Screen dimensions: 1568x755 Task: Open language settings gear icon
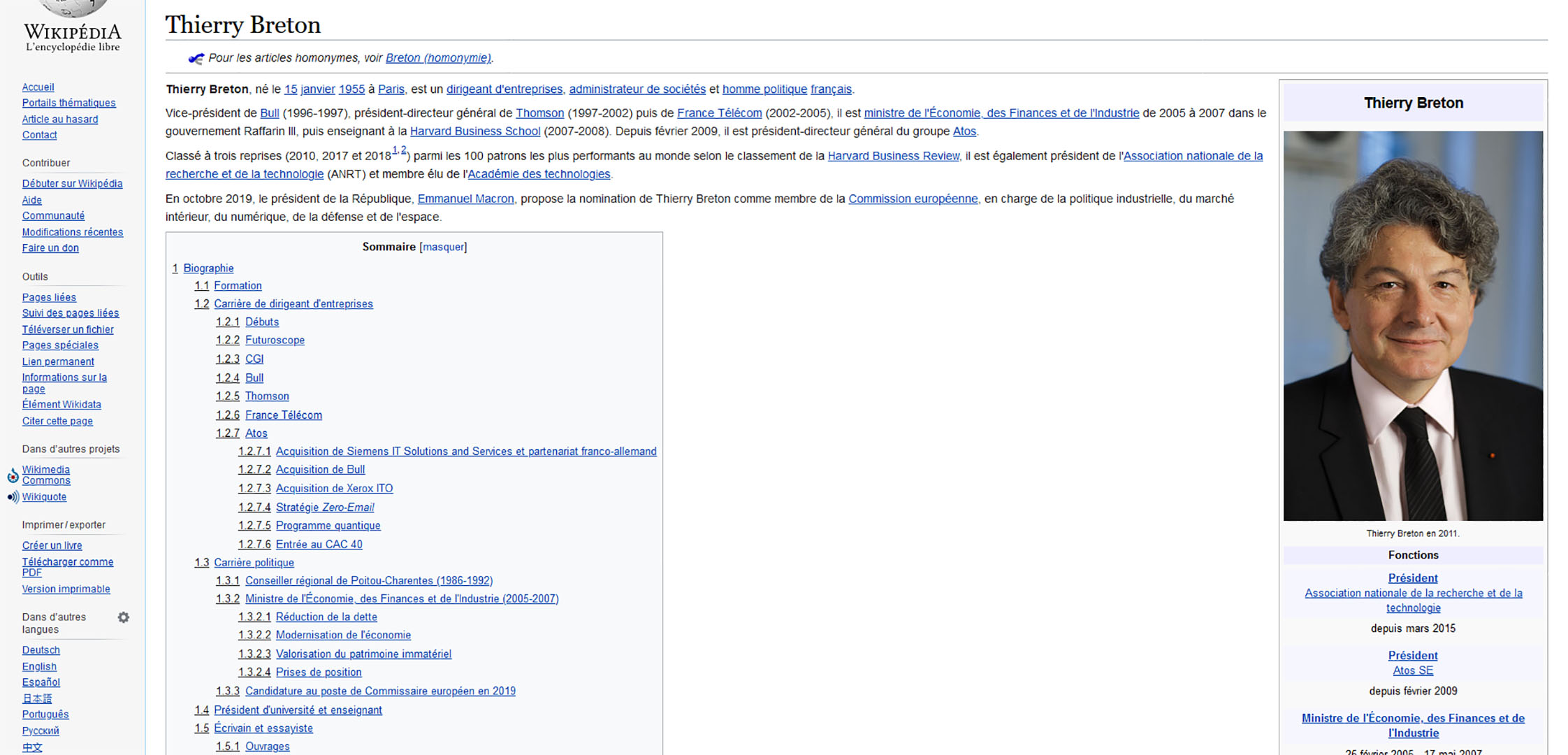point(124,617)
